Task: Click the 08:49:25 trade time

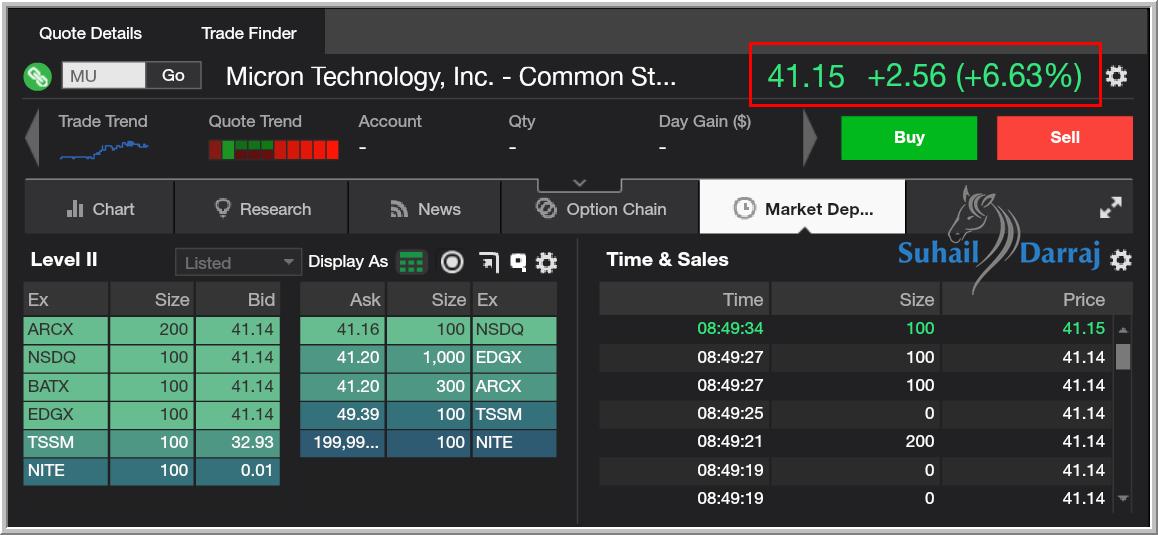Action: pos(730,413)
